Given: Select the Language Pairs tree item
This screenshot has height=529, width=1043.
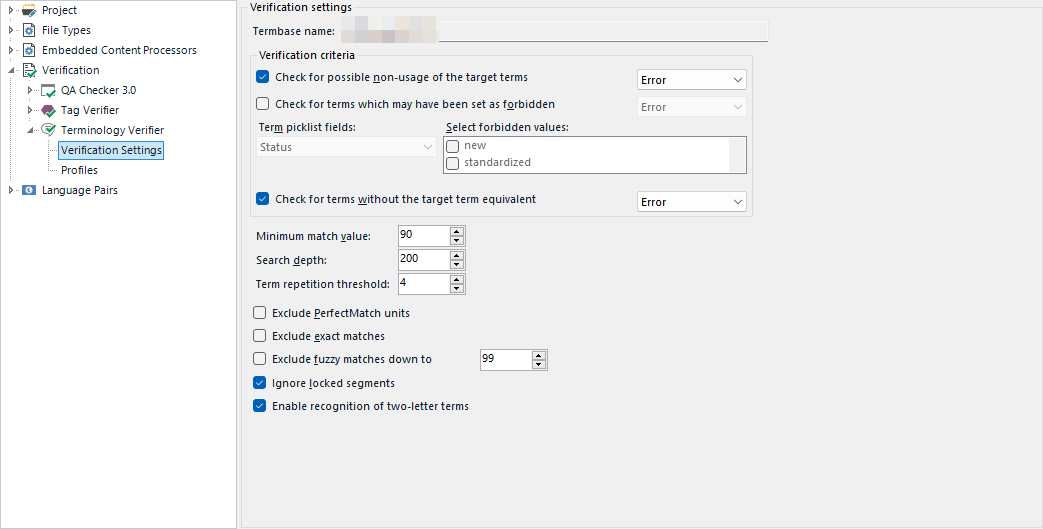Looking at the screenshot, I should (80, 190).
